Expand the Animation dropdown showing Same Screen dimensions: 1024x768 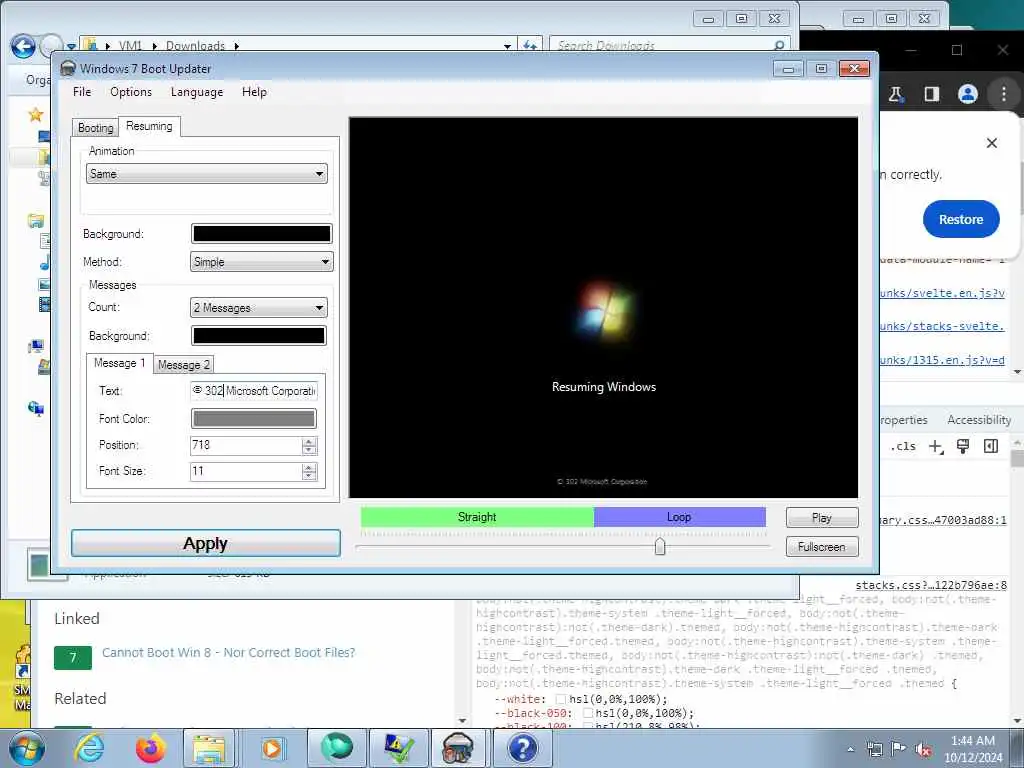coord(206,174)
